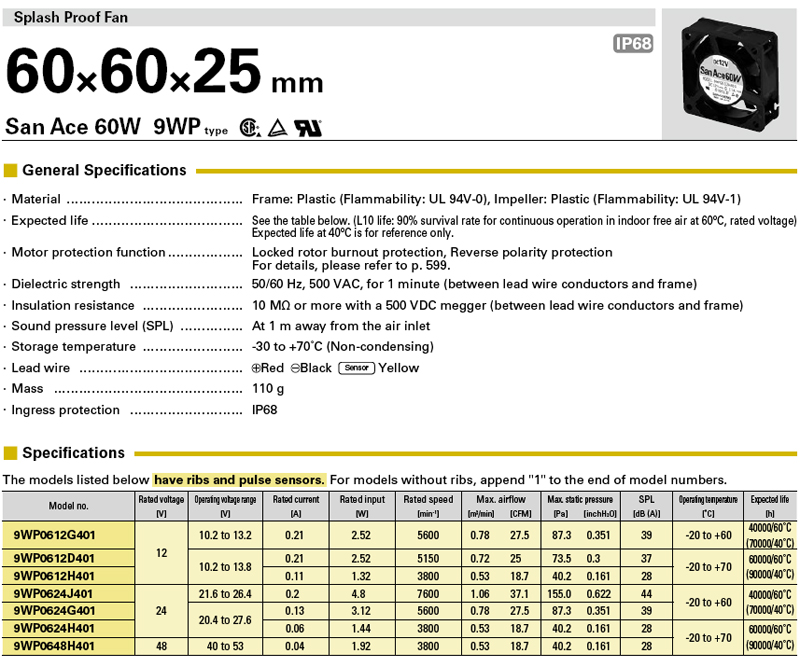Screen dimensions: 800x667
Task: Click the CSA certification mark
Action: click(x=248, y=128)
